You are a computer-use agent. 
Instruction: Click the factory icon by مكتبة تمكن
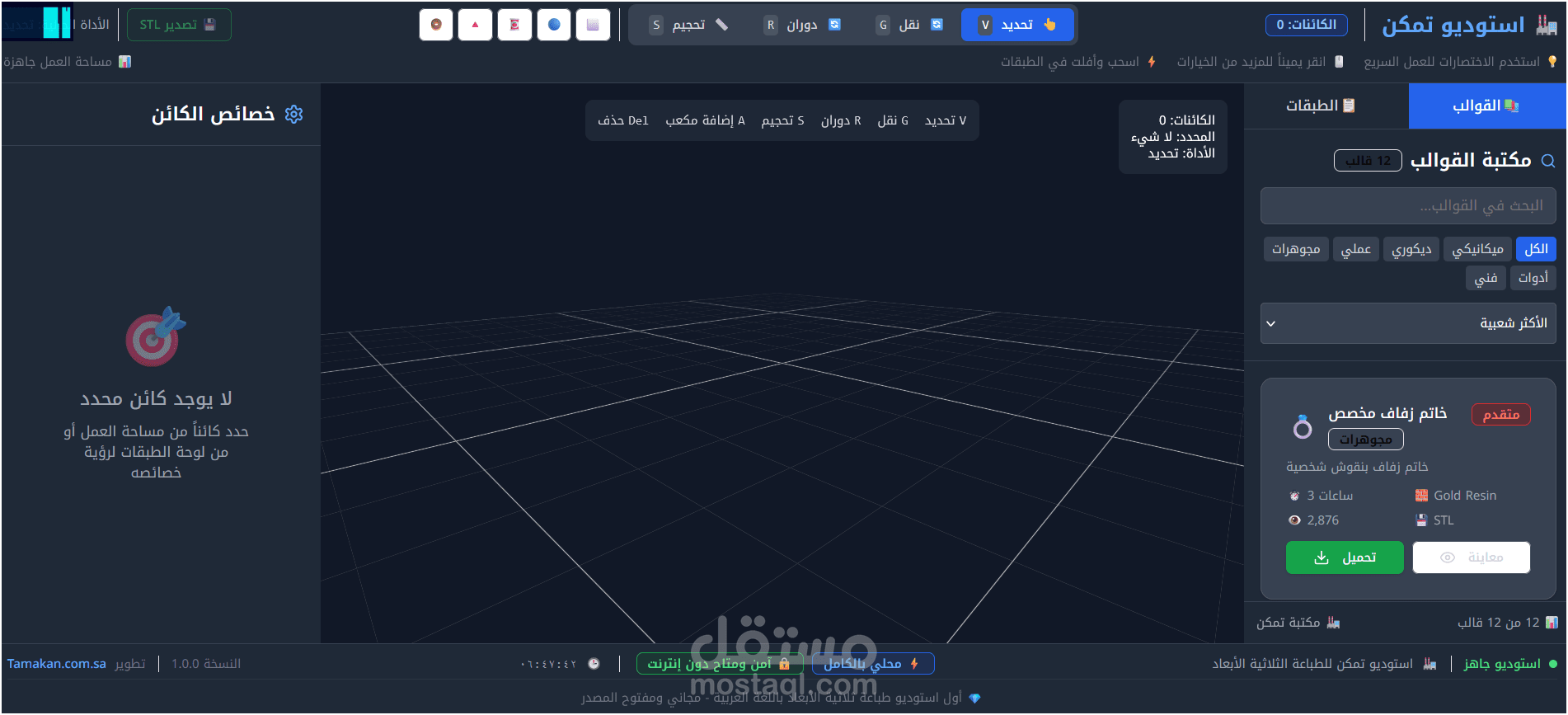[1333, 623]
